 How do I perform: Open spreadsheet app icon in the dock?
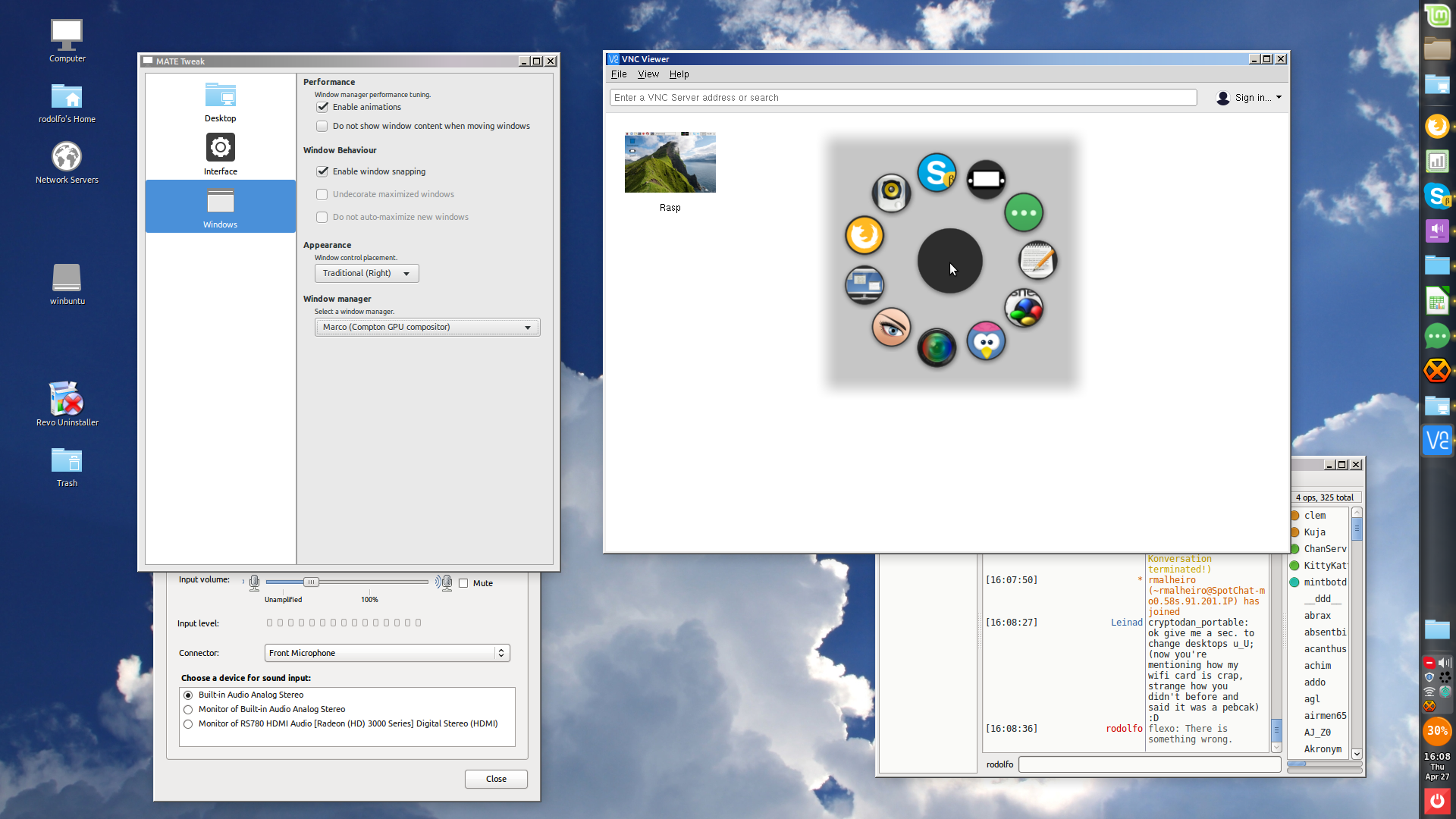pos(1437,301)
